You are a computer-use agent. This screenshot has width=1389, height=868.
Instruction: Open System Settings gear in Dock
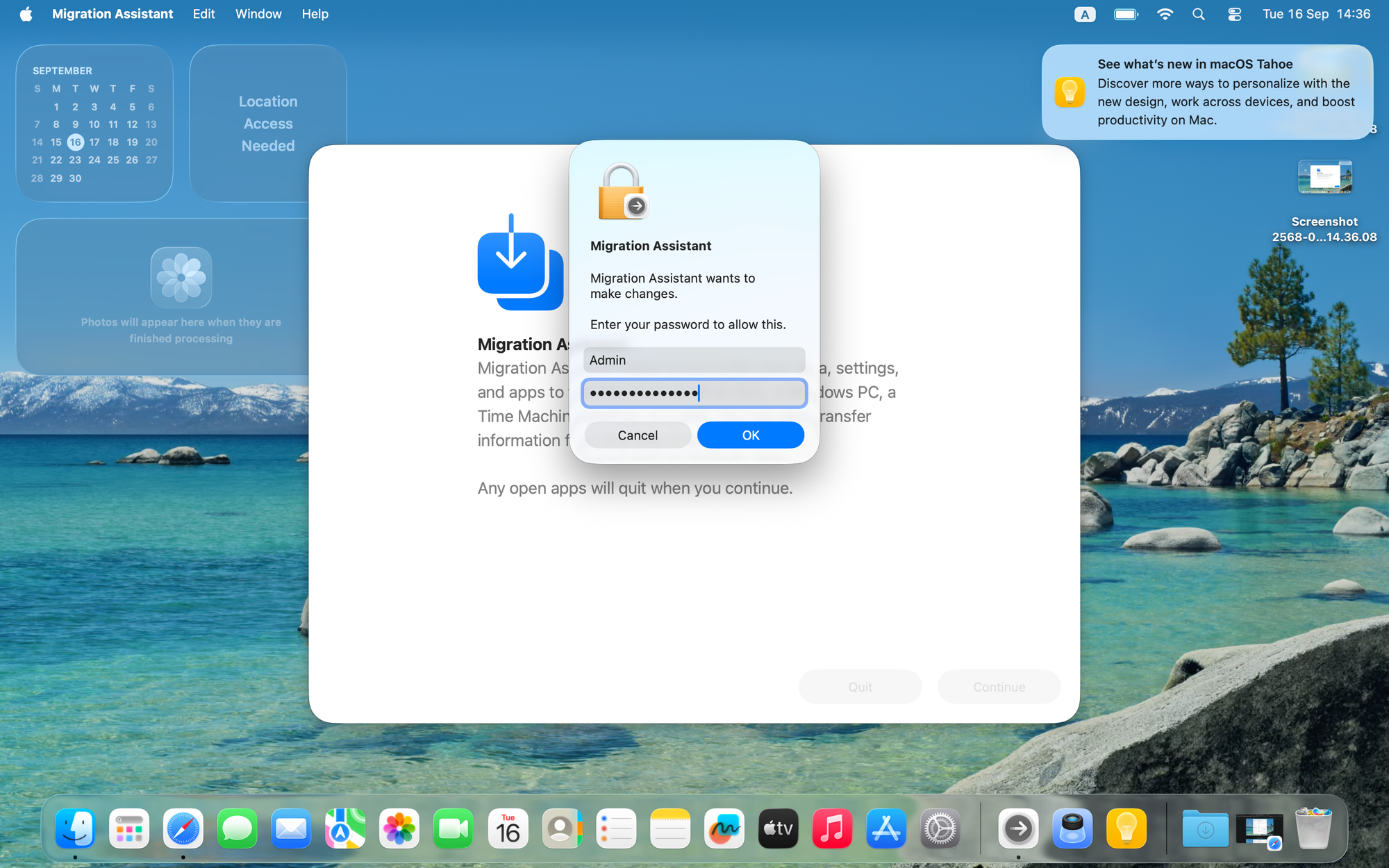click(x=940, y=828)
